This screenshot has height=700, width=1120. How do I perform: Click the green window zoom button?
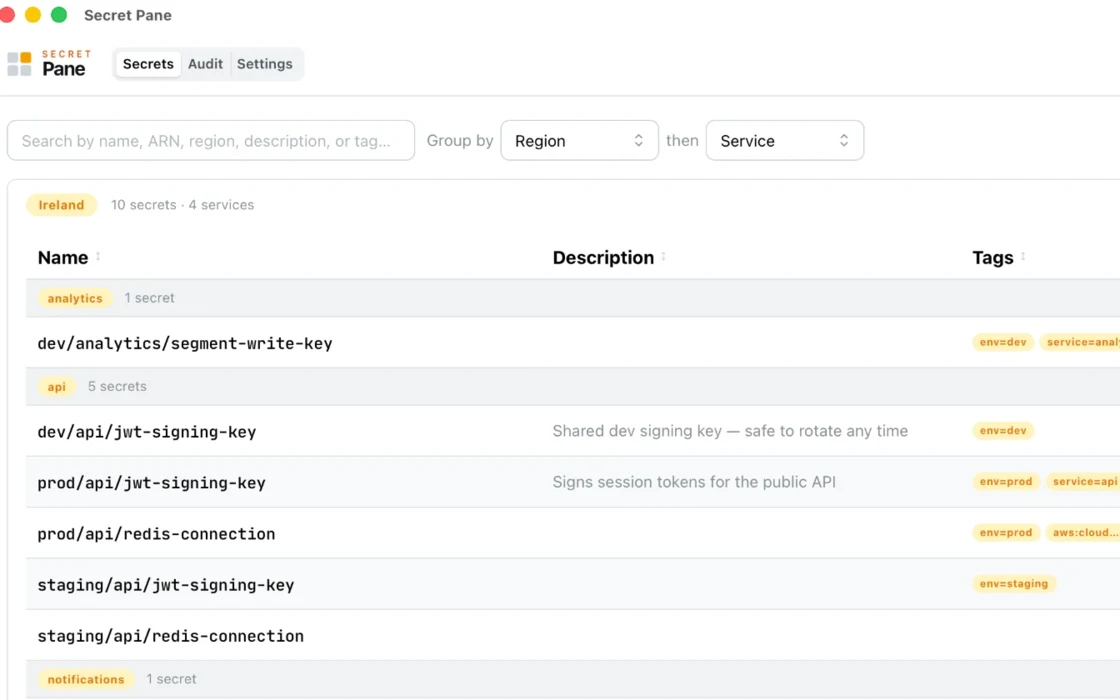click(59, 15)
